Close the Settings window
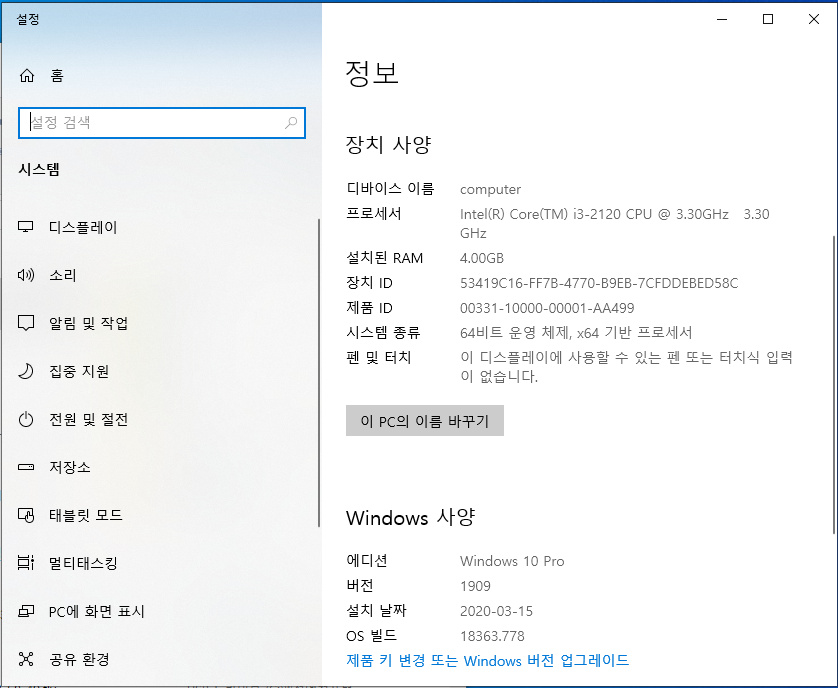 pyautogui.click(x=813, y=19)
